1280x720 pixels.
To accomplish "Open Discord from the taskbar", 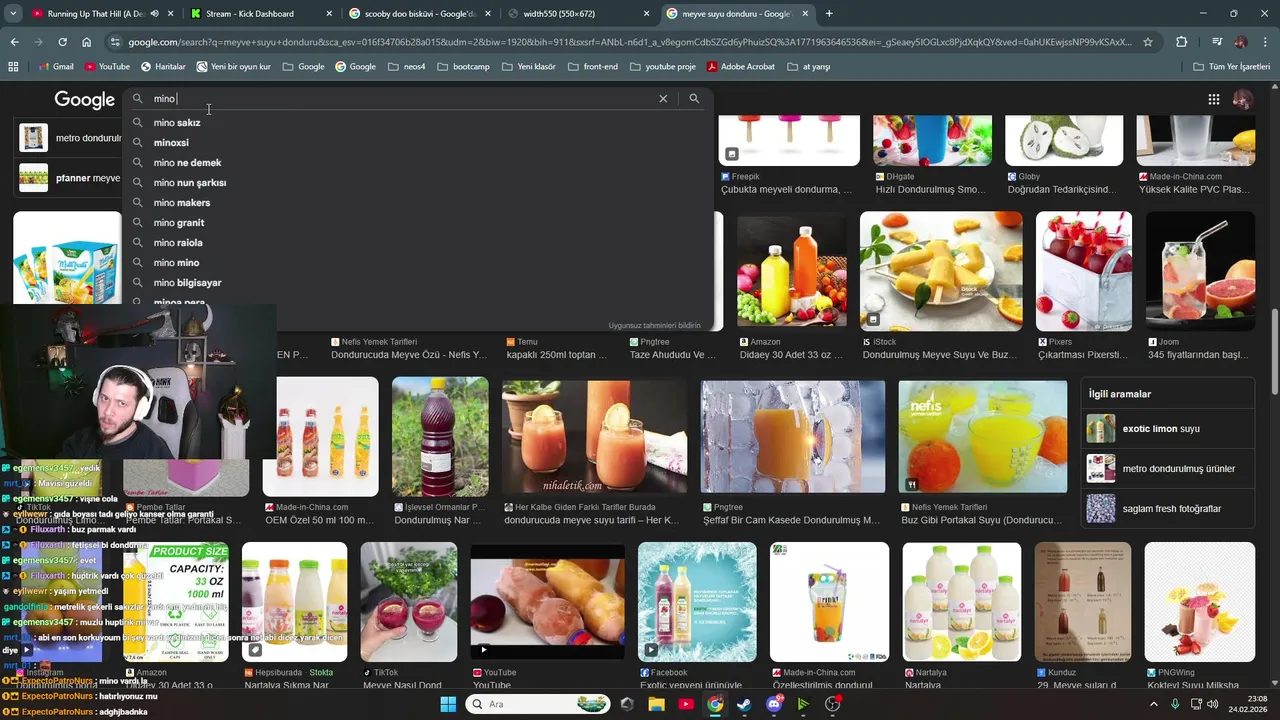I will point(774,704).
